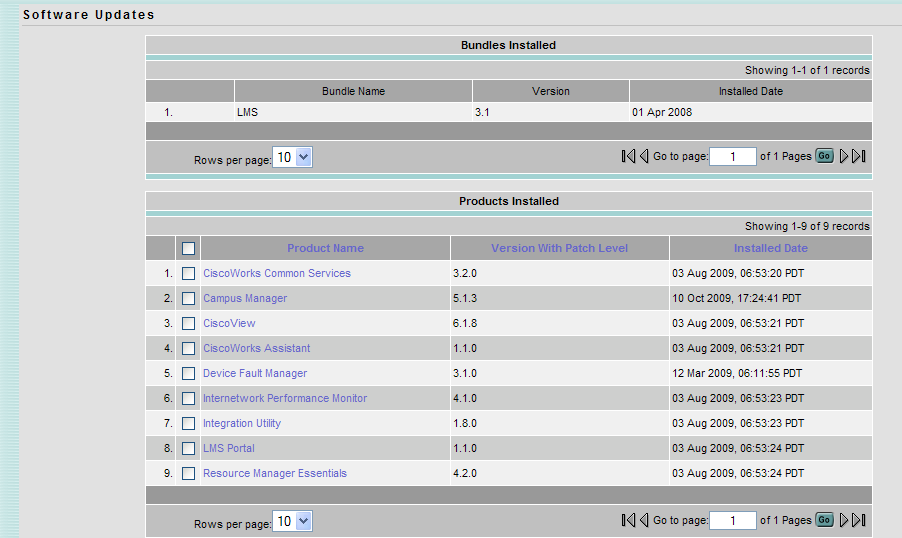This screenshot has height=538, width=902.
Task: Go to last page in Products Installed pager
Action: [x=859, y=520]
